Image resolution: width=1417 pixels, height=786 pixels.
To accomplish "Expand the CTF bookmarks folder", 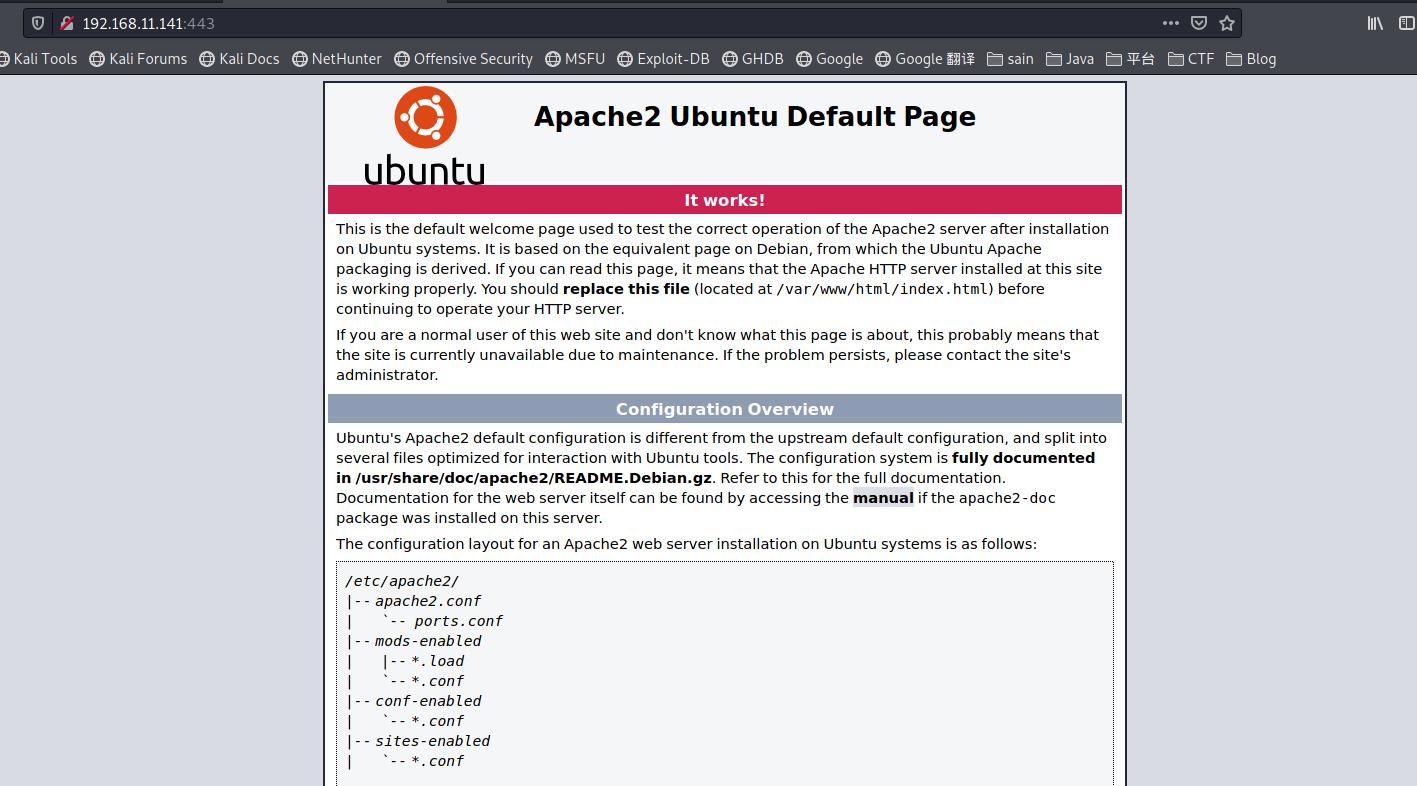I will pyautogui.click(x=1191, y=59).
